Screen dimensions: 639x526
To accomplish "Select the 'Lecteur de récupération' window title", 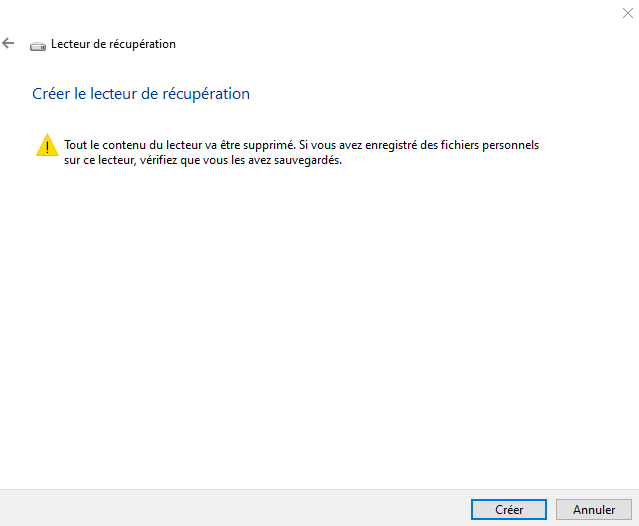I will [113, 44].
